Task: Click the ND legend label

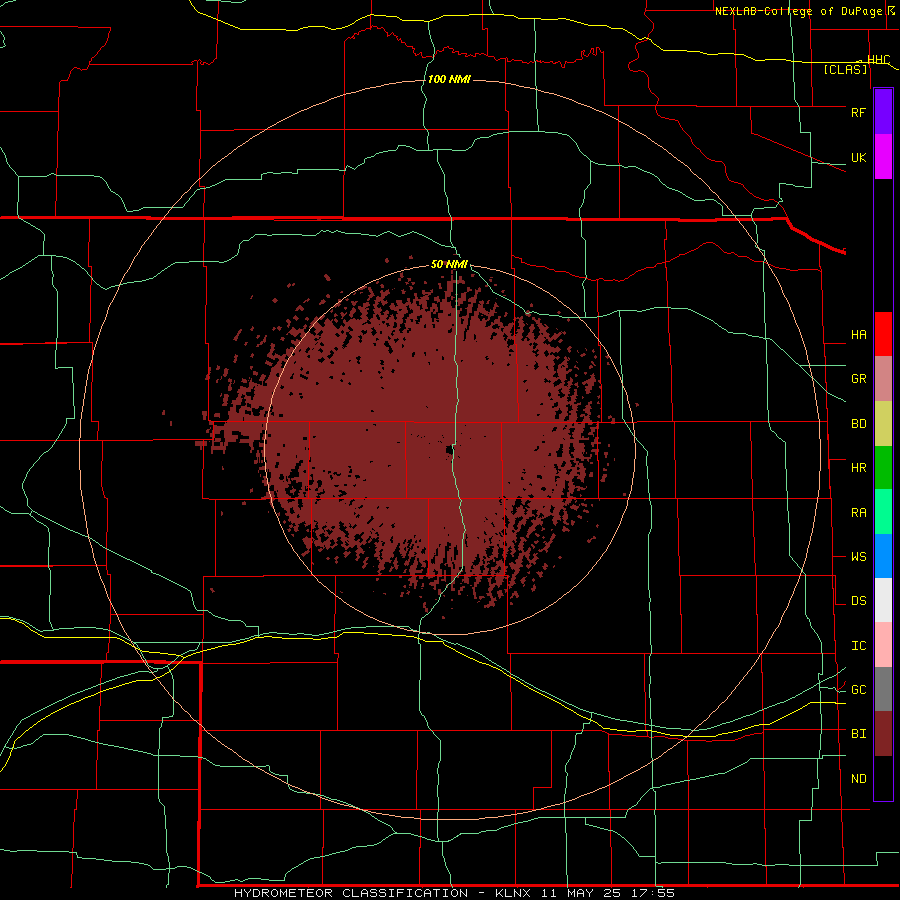Action: (x=858, y=779)
